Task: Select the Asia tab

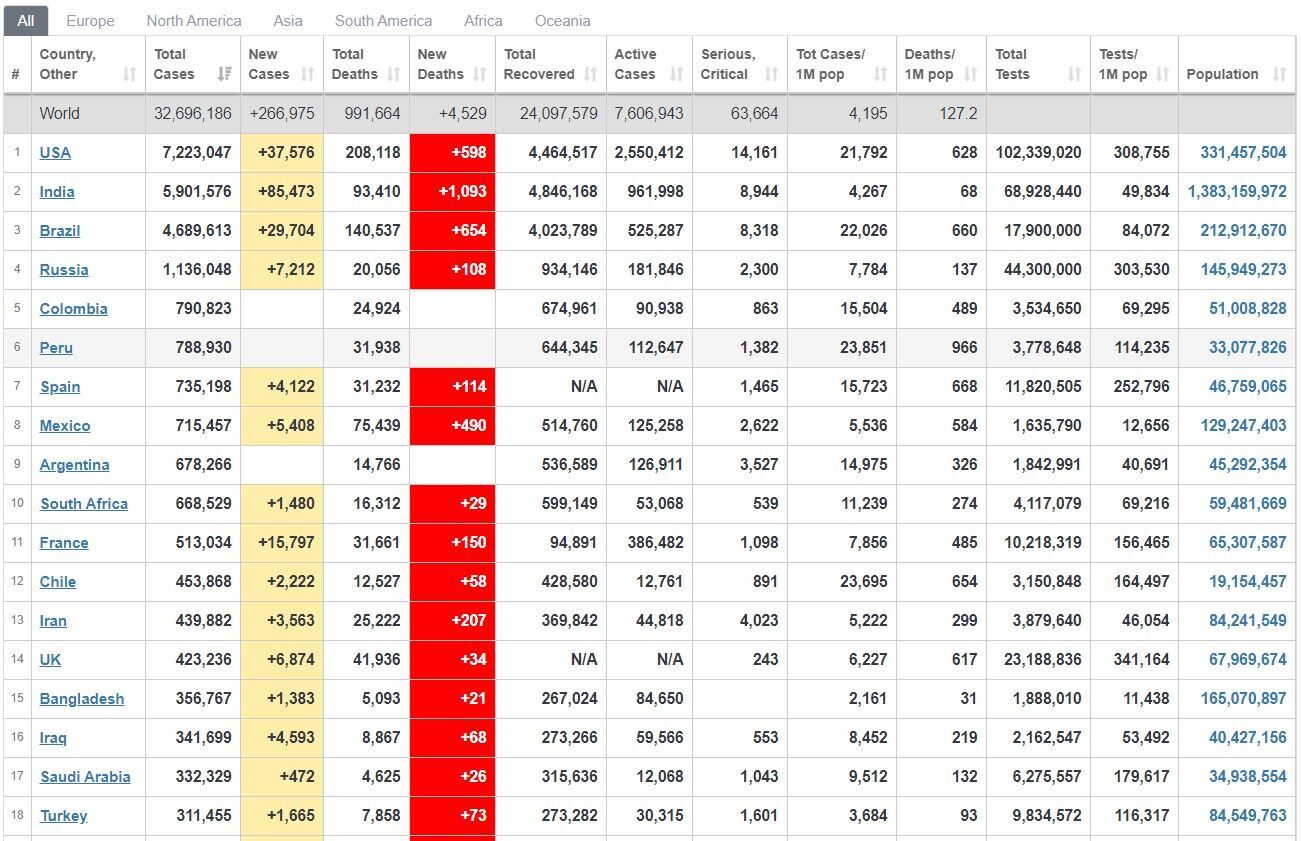Action: [x=288, y=20]
